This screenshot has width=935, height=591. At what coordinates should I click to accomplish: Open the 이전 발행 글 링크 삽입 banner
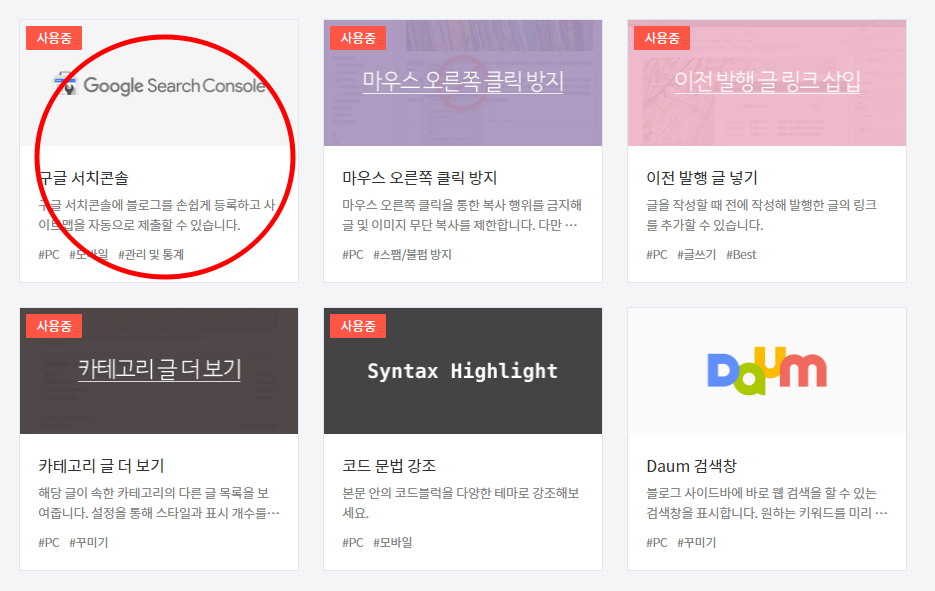766,85
